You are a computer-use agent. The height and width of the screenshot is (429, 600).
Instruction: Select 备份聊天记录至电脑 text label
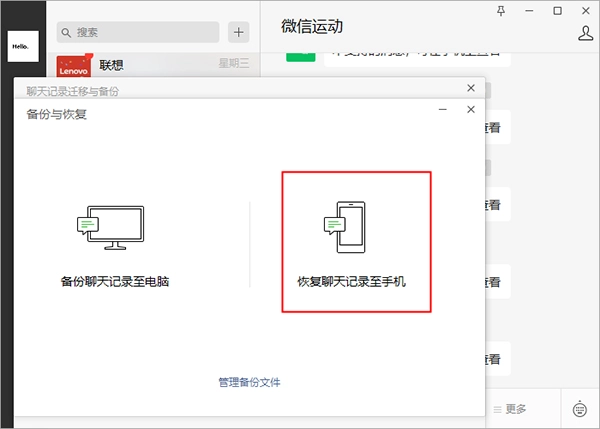115,282
